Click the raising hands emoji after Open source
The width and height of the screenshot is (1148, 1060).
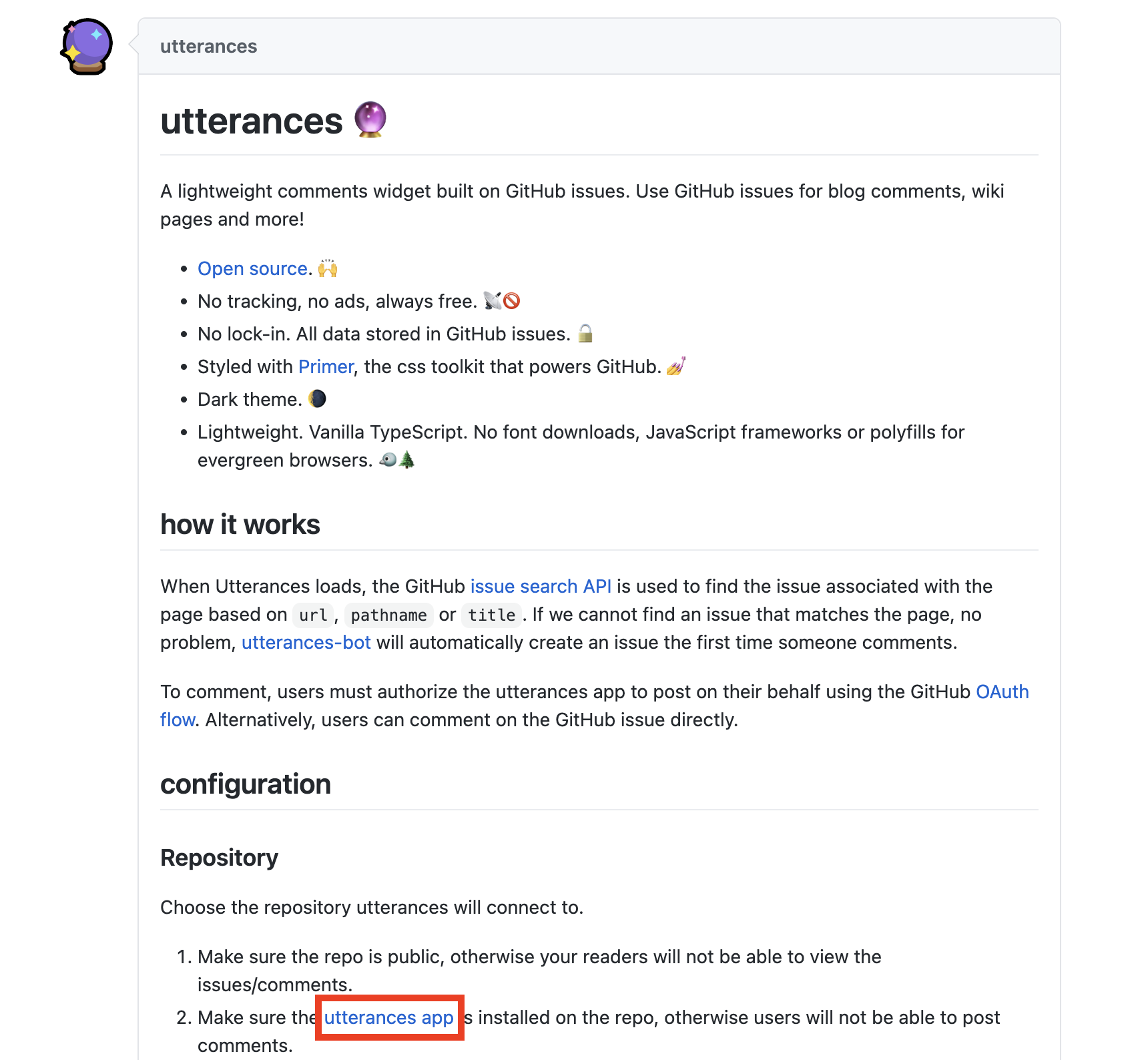click(327, 268)
